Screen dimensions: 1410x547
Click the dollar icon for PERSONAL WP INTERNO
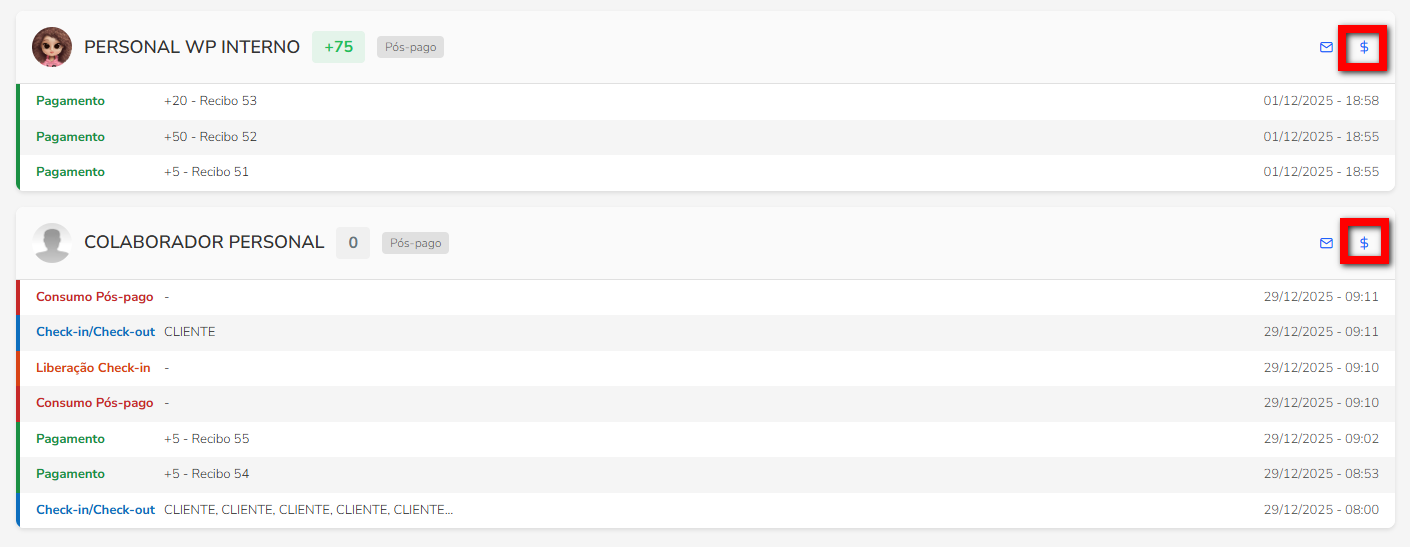1363,47
